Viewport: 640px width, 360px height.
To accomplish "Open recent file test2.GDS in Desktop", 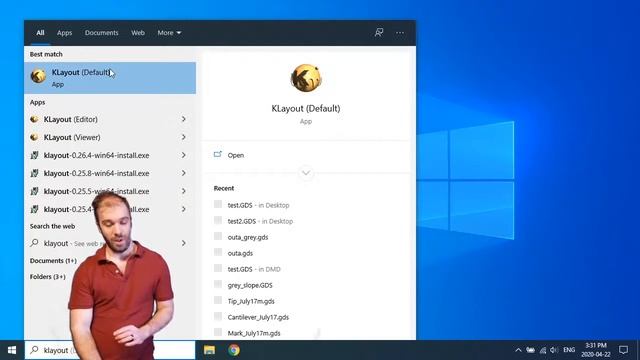I will pos(260,221).
